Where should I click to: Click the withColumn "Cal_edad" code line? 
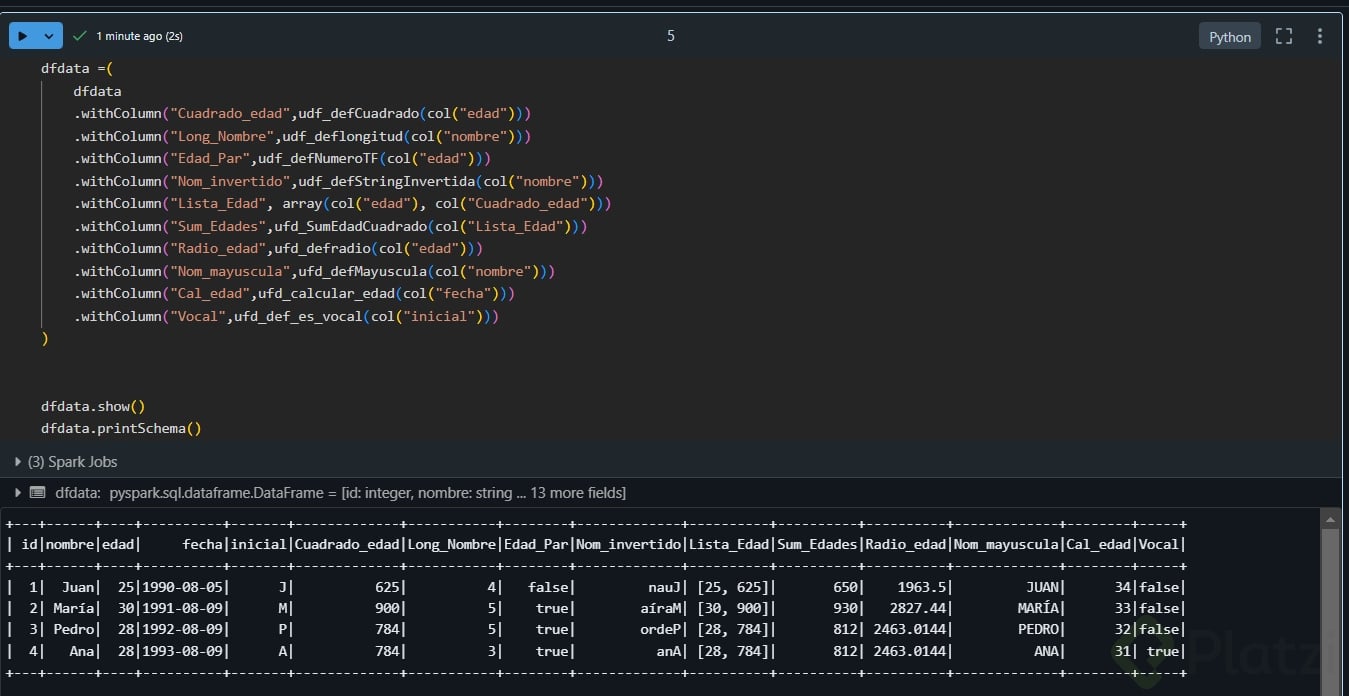pyautogui.click(x=294, y=293)
